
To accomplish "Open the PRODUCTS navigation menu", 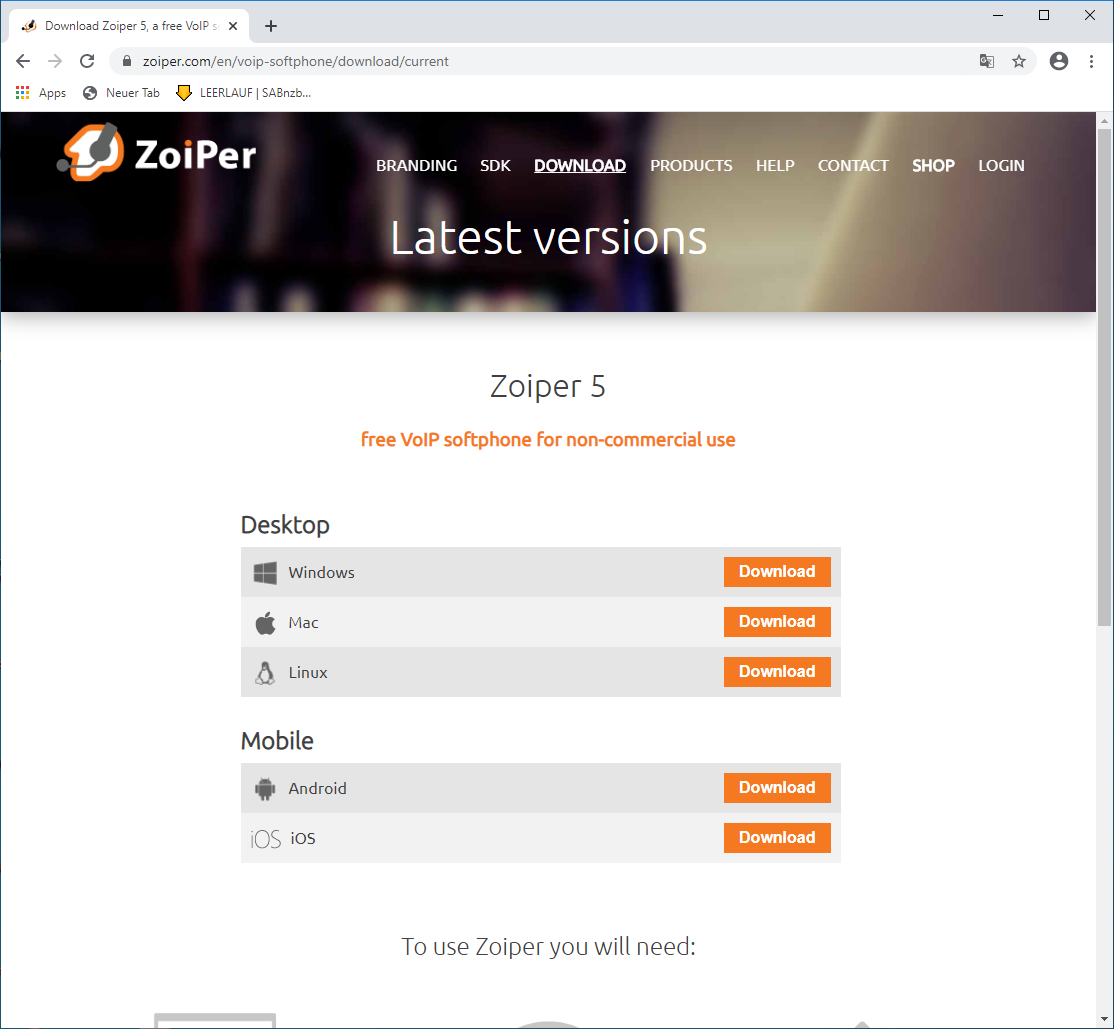I will coord(691,166).
